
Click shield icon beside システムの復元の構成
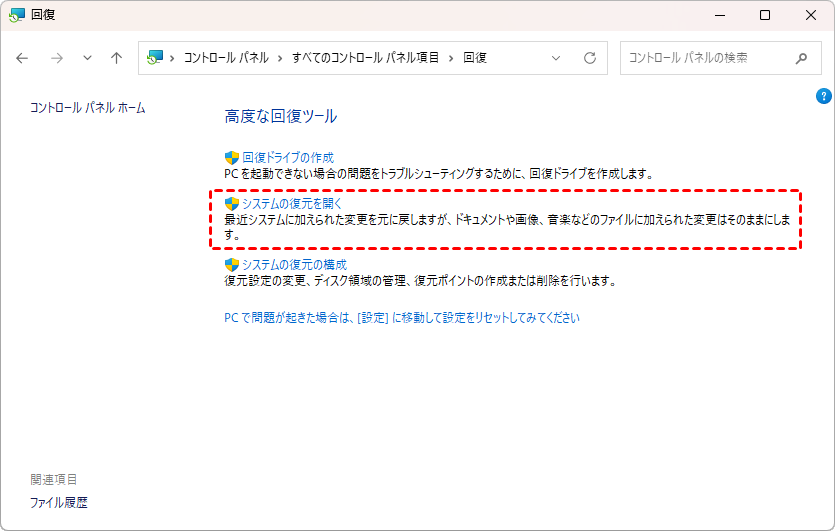tap(232, 265)
